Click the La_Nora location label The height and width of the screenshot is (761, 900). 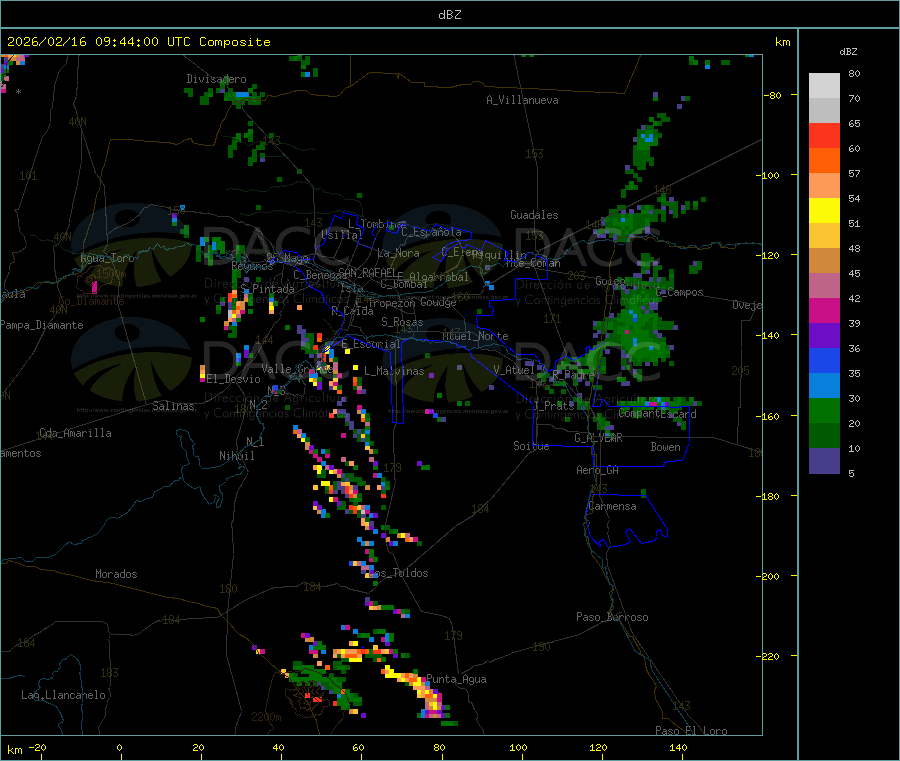(x=398, y=253)
